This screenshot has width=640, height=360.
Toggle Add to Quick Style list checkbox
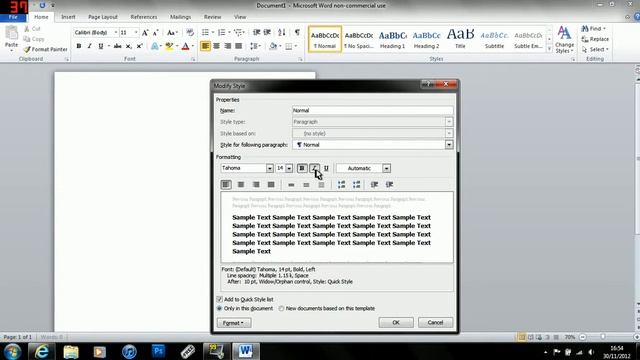(x=220, y=299)
